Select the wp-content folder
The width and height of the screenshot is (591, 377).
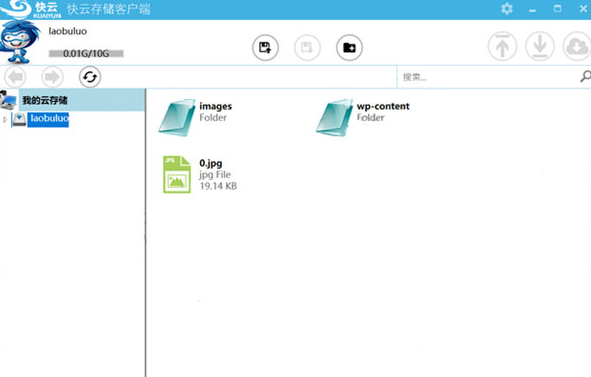click(x=363, y=117)
